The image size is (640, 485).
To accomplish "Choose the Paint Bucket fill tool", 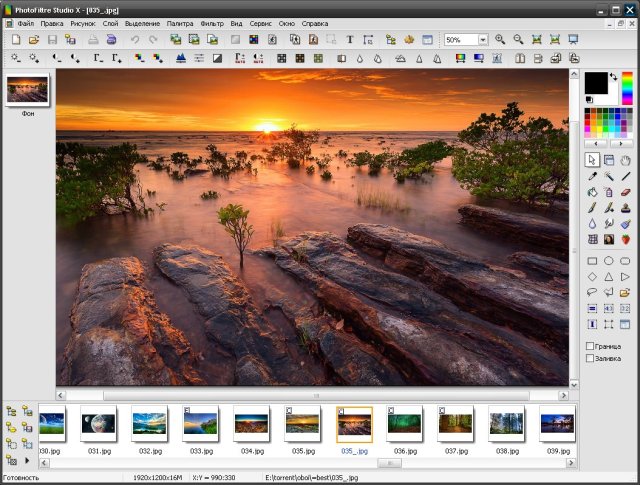I will pyautogui.click(x=592, y=192).
